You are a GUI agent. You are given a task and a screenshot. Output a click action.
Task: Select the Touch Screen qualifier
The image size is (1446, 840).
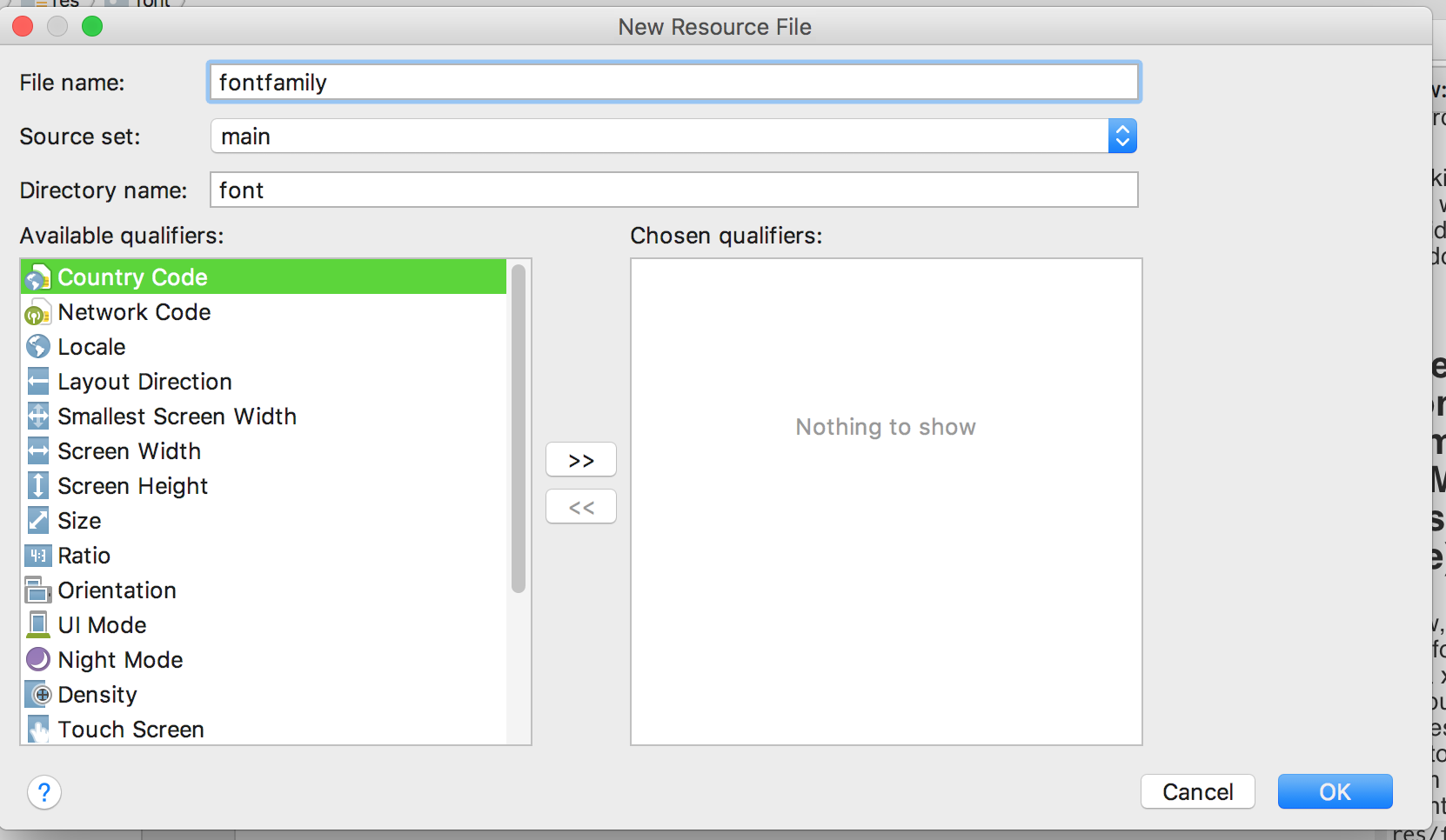[131, 730]
